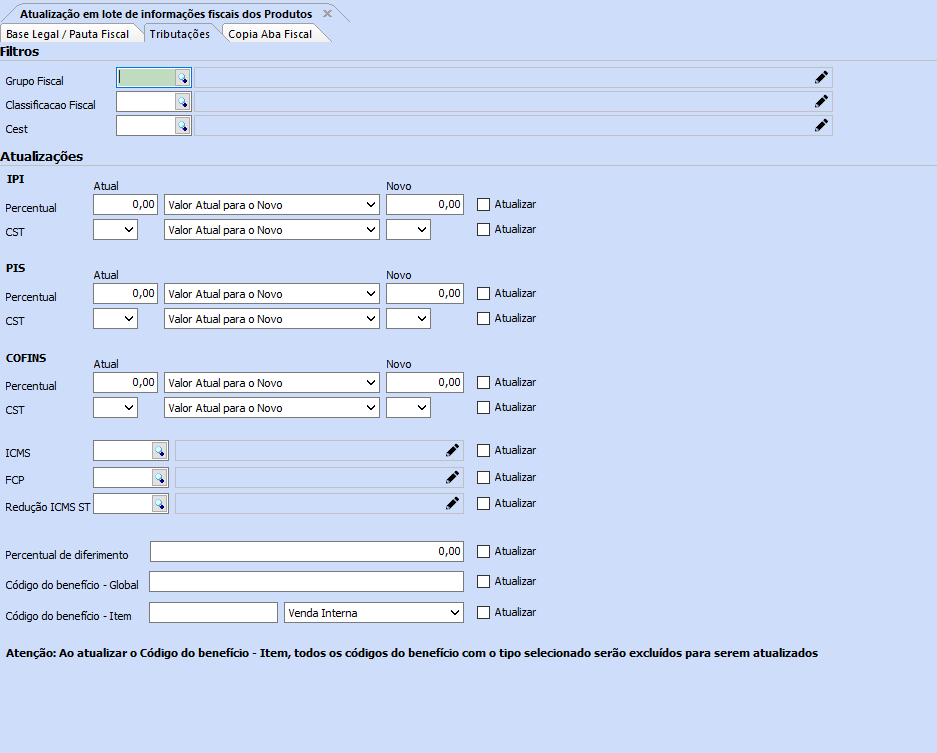Click the Cest pencil edit icon

tap(821, 126)
